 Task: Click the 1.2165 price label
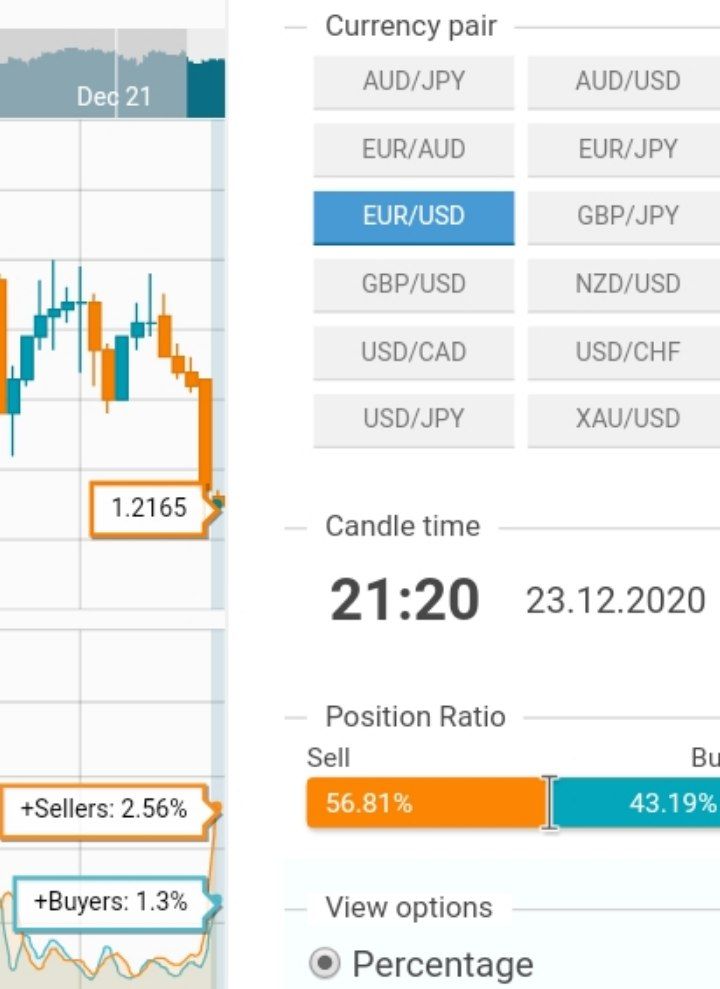149,508
